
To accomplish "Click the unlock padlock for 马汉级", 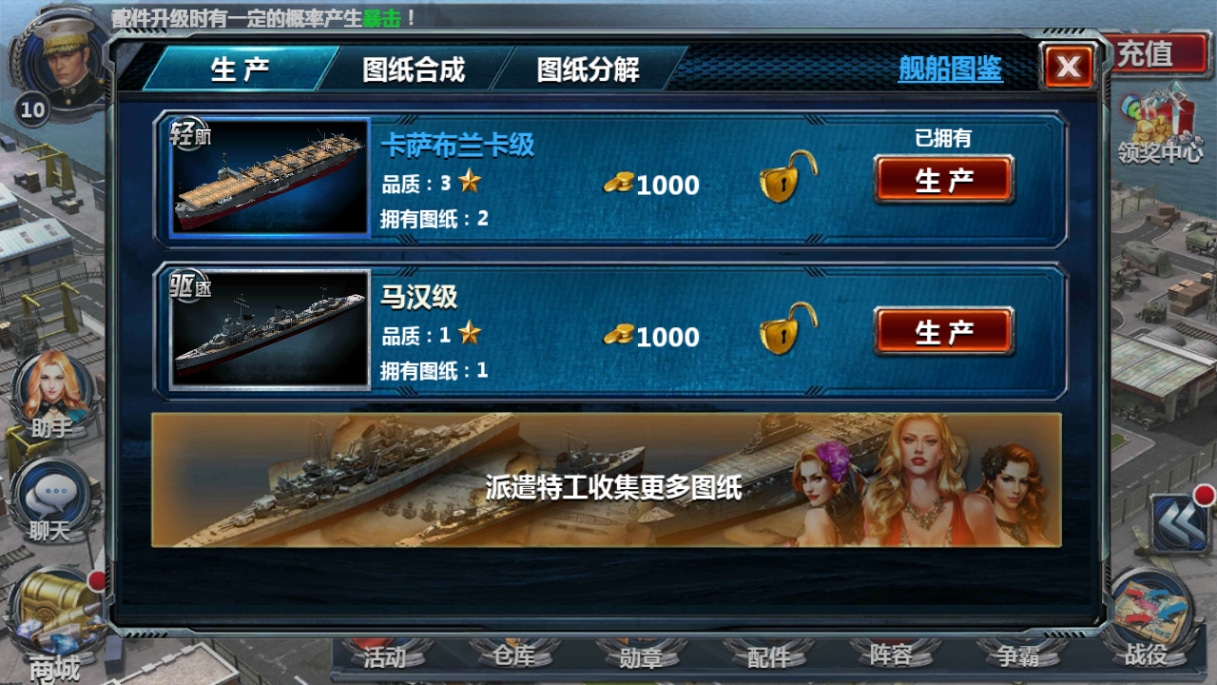I will coord(787,329).
